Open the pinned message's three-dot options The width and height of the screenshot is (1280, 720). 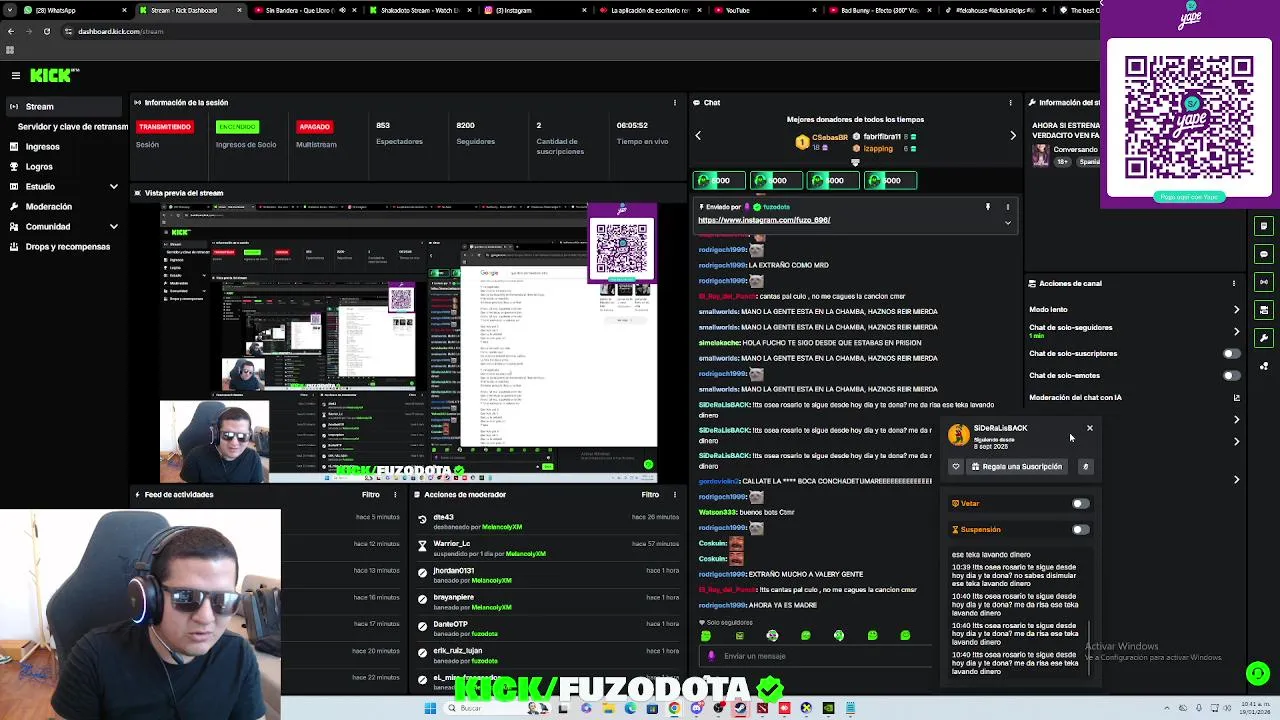1007,207
